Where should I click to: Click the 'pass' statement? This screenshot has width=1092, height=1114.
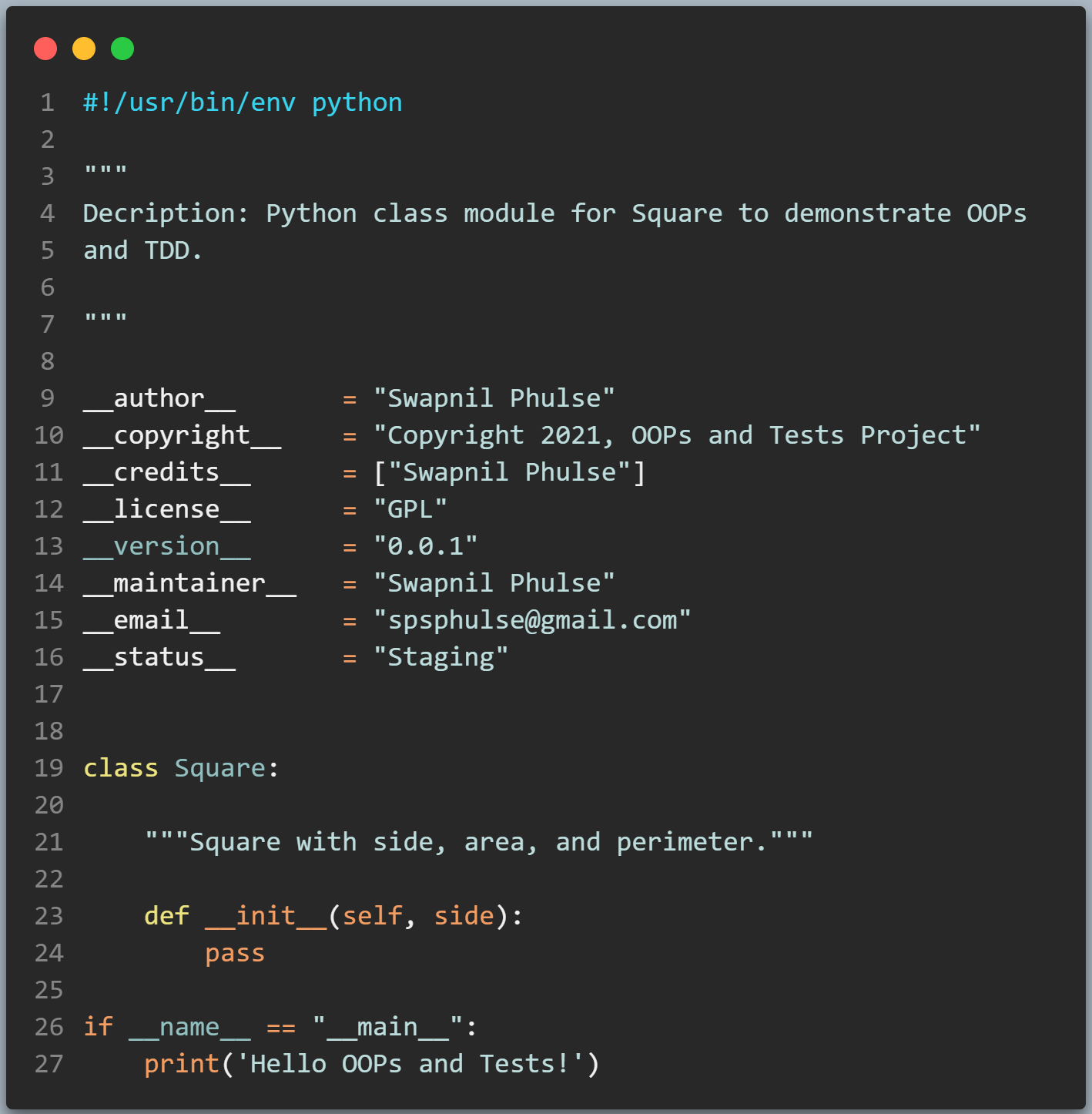point(235,953)
